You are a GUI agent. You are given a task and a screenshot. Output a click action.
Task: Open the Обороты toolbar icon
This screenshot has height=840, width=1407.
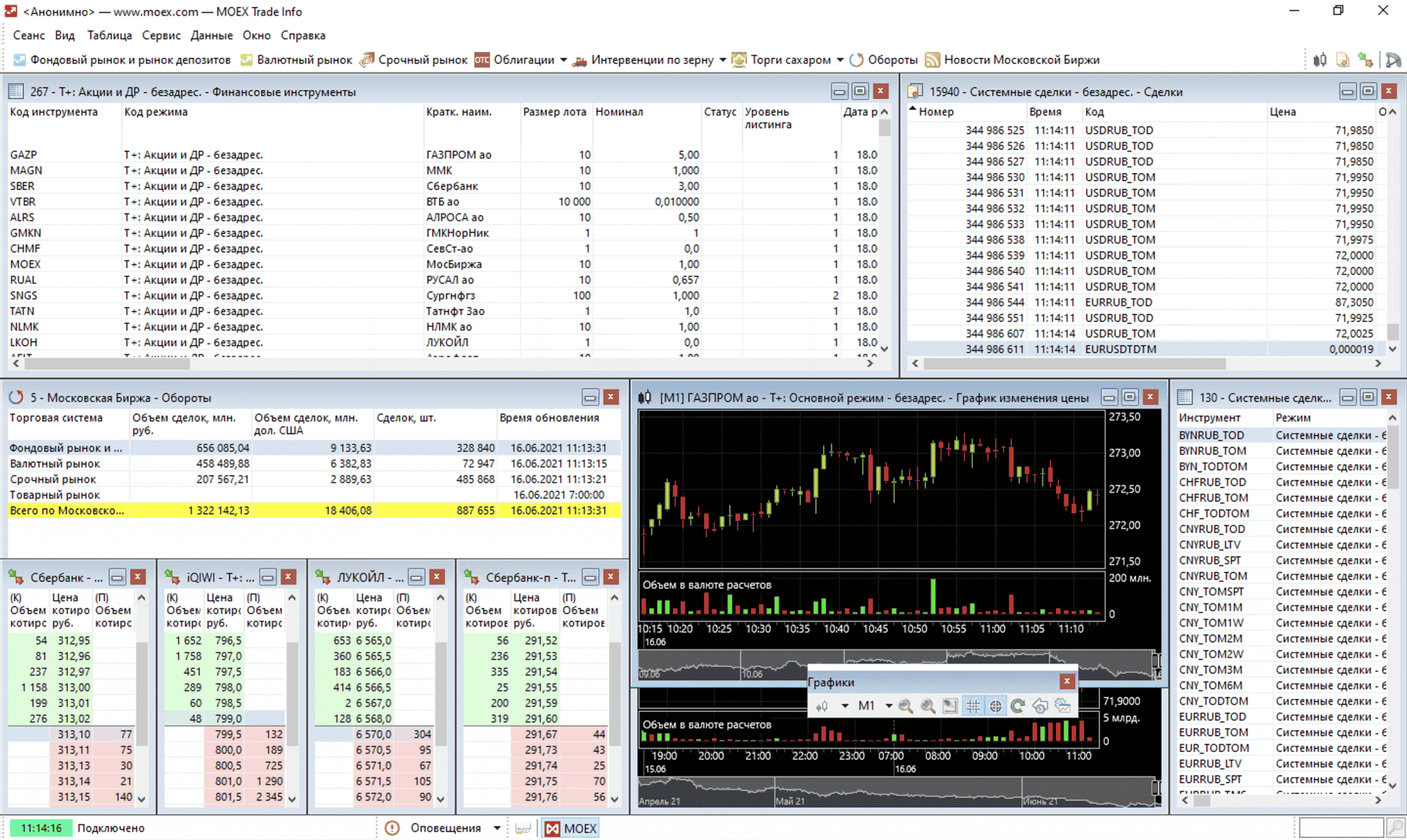[x=890, y=60]
